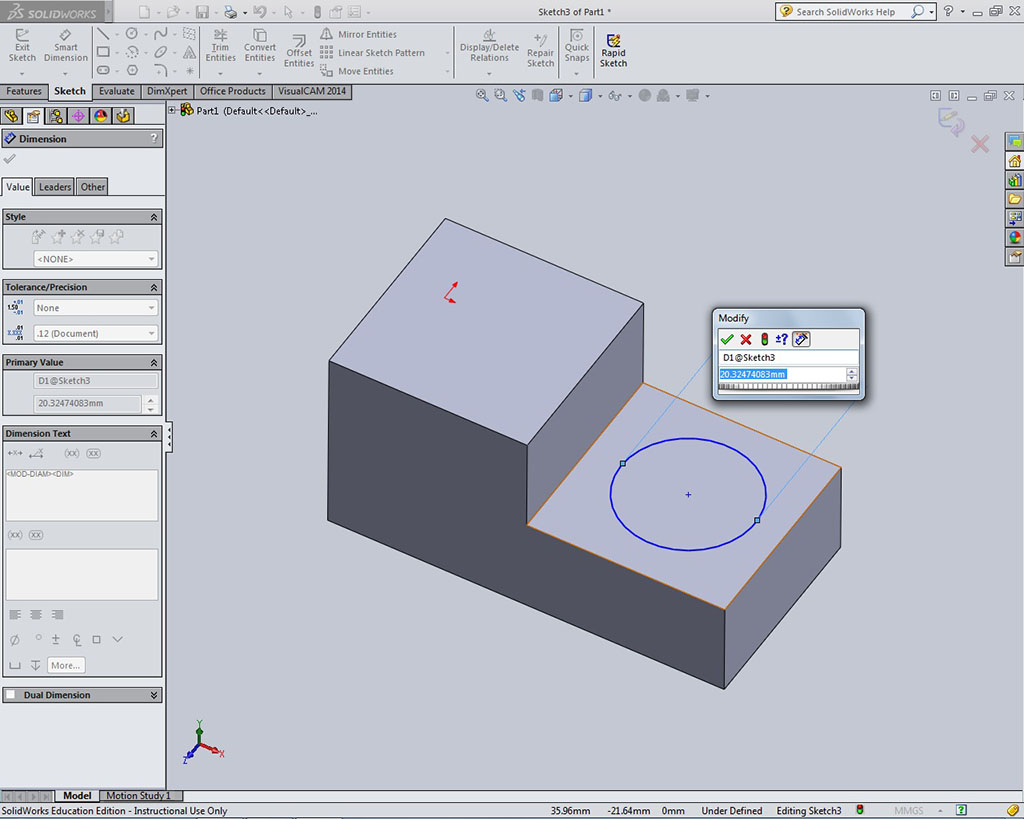Click the Repair Sketch tool
Screen dimensions: 1024x819
click(x=540, y=49)
